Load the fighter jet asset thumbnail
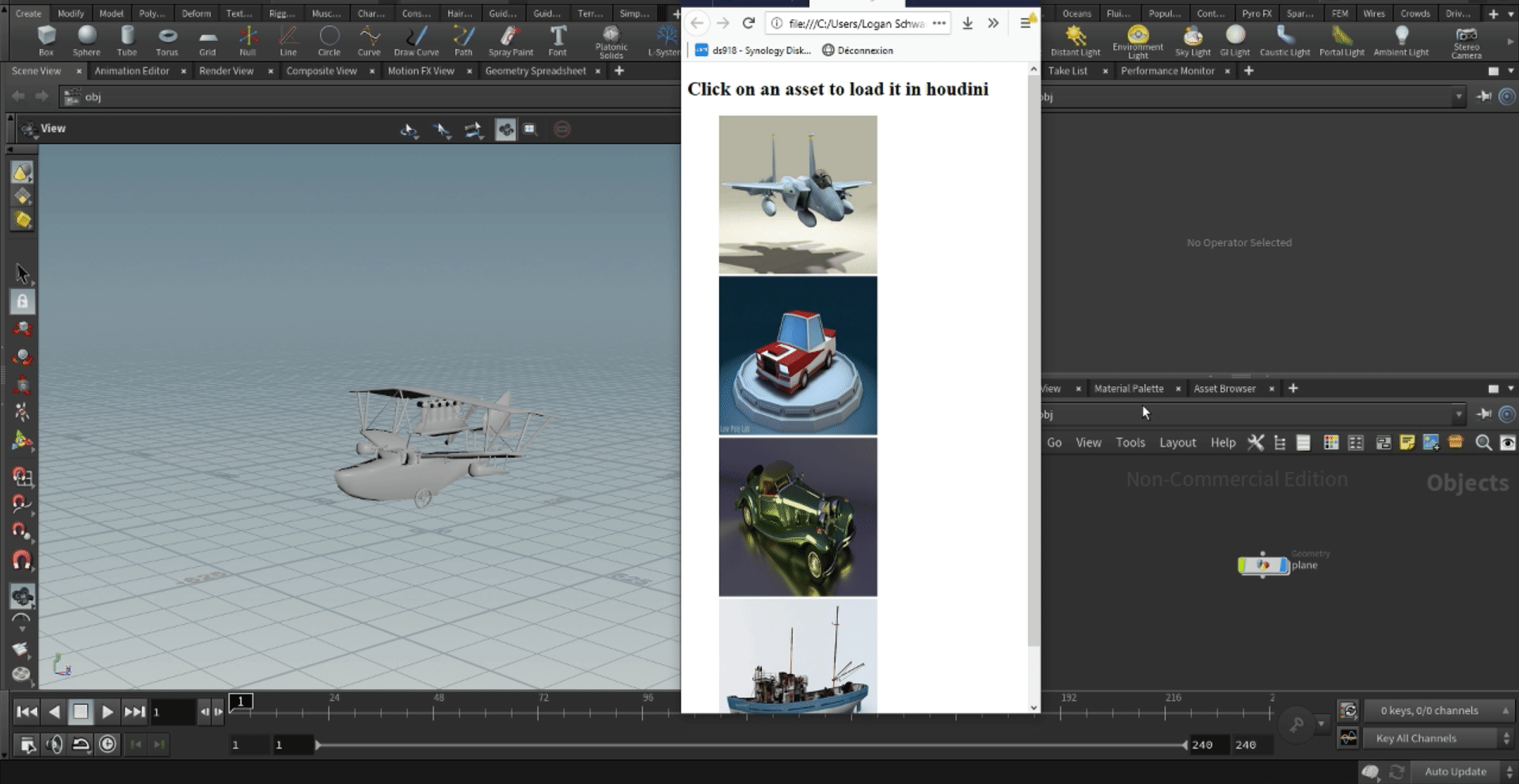1519x784 pixels. click(x=798, y=194)
